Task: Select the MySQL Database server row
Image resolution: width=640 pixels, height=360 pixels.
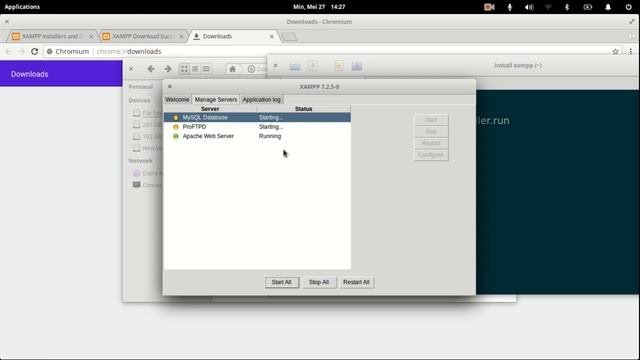Action: point(257,118)
